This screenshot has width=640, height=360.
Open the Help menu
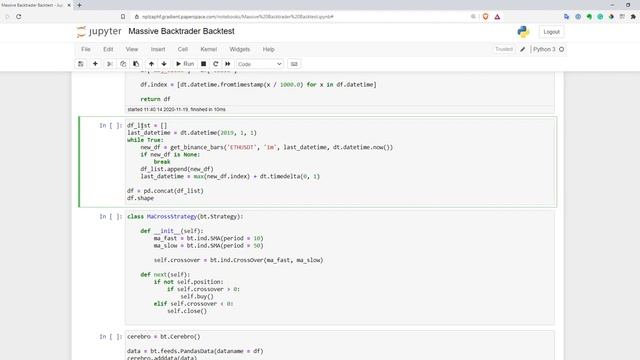pyautogui.click(x=269, y=49)
